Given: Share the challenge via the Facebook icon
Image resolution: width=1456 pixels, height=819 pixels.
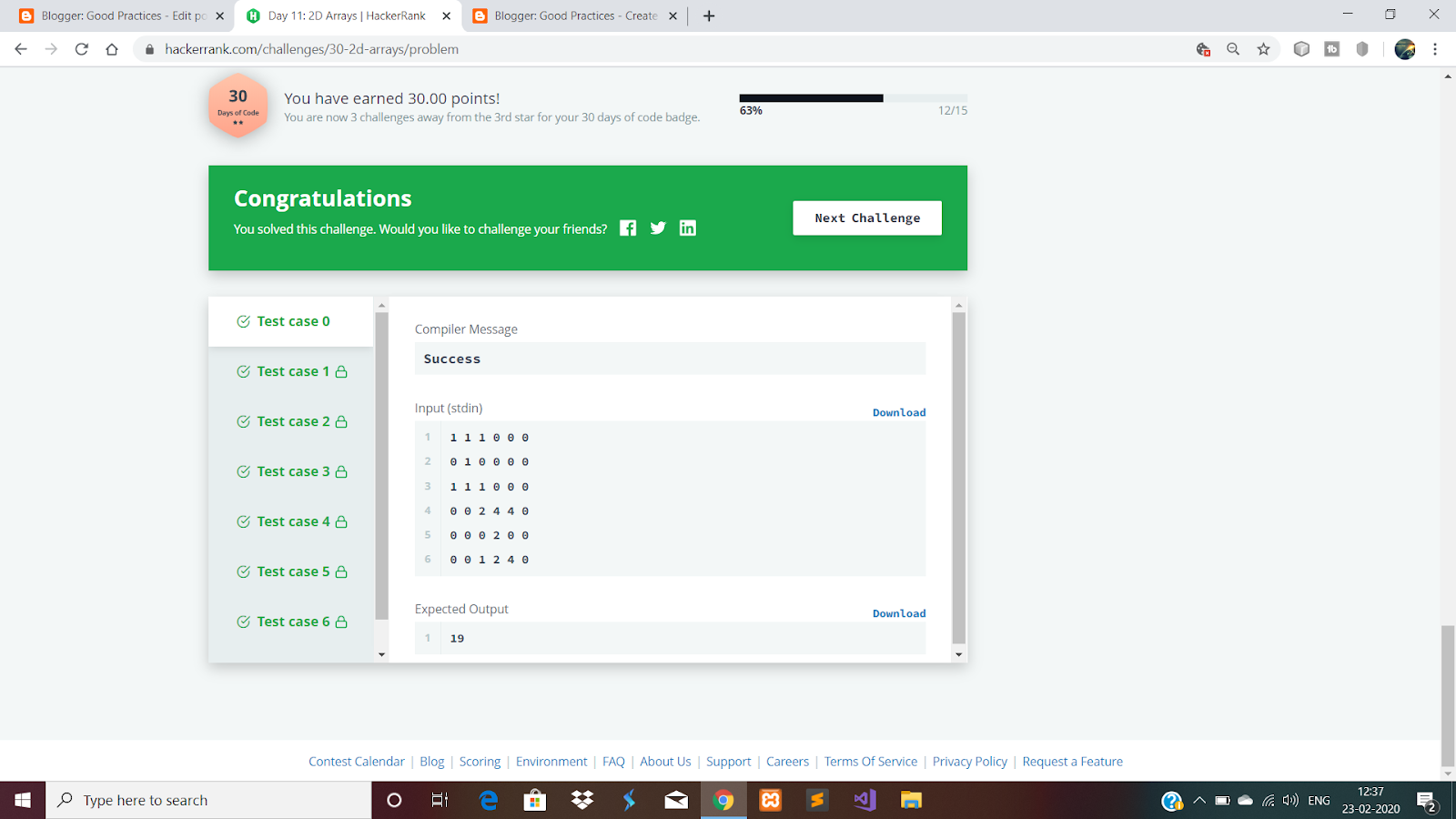Looking at the screenshot, I should [627, 227].
